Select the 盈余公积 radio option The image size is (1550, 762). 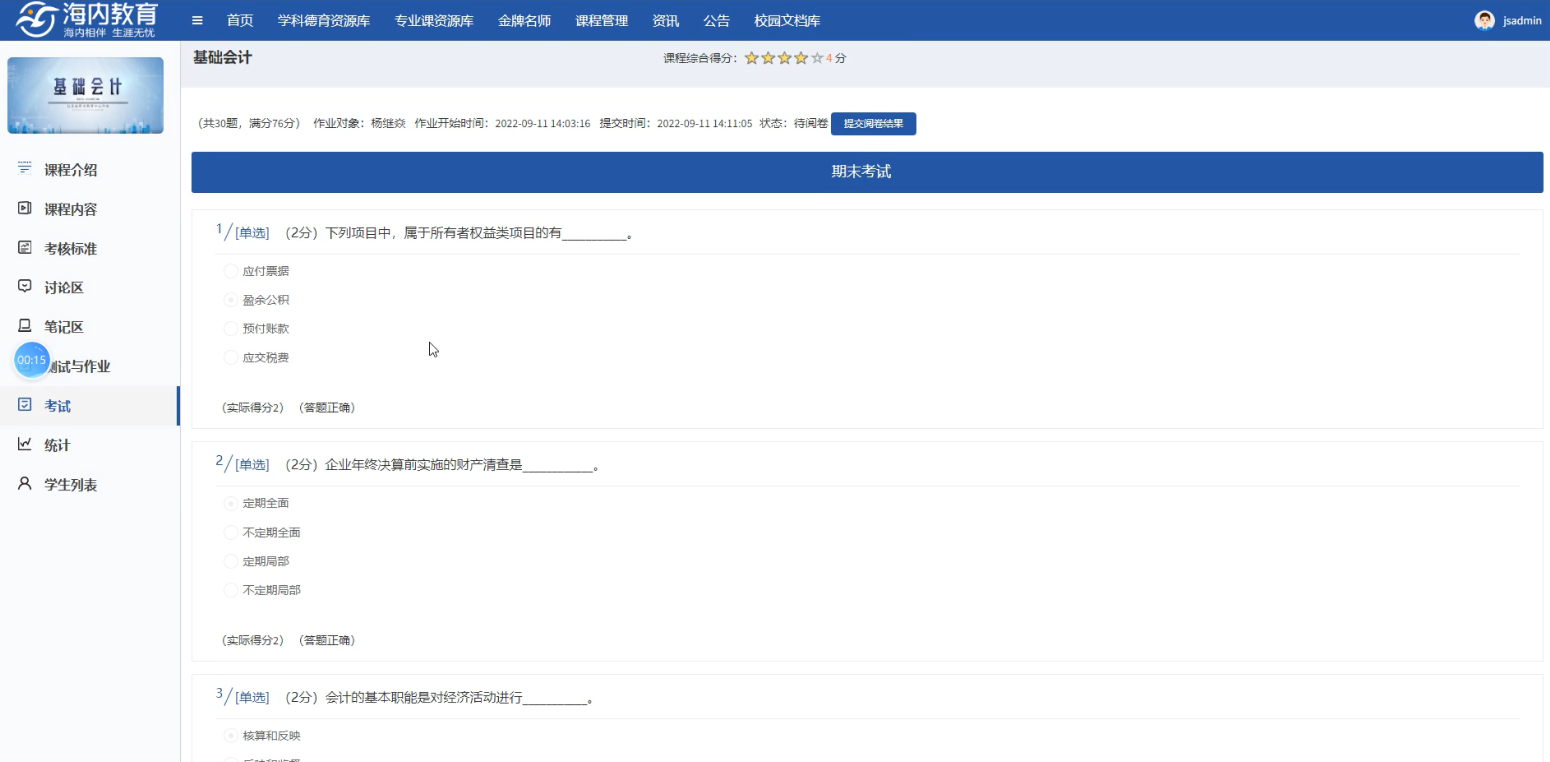coord(231,300)
